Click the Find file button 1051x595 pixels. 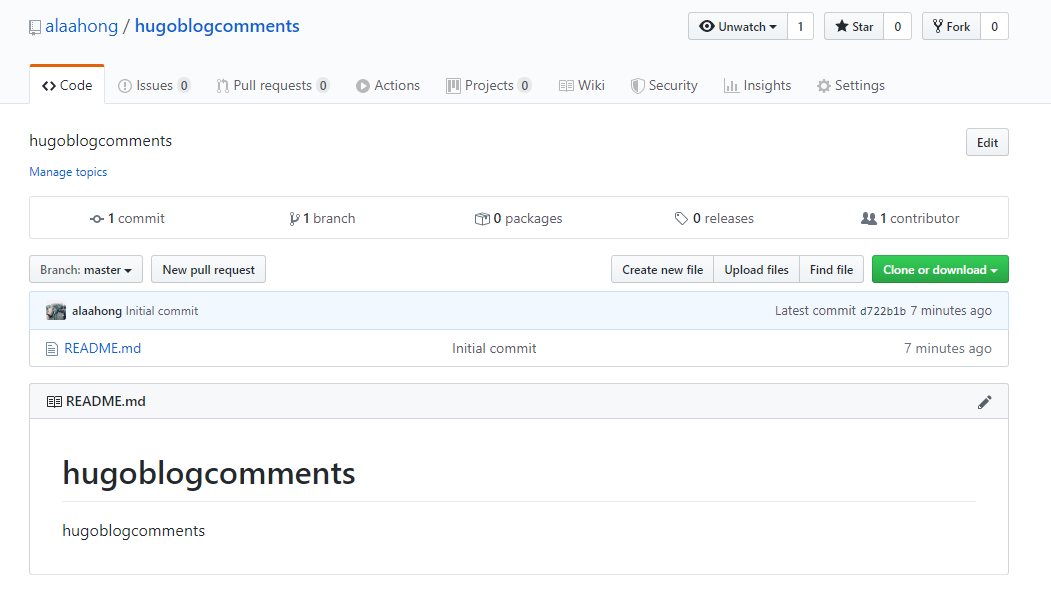831,269
